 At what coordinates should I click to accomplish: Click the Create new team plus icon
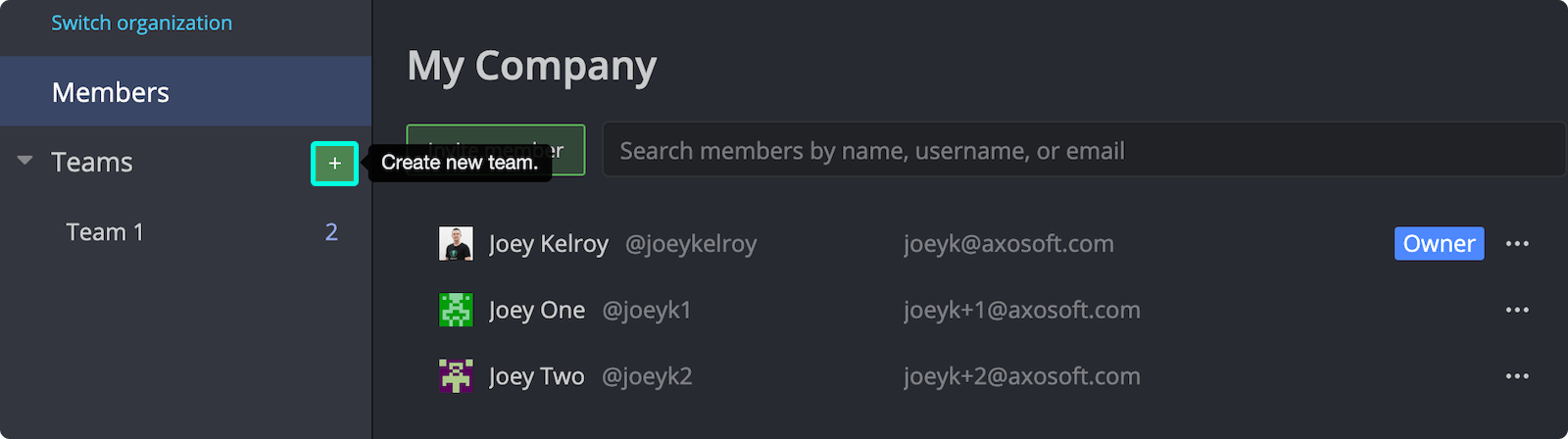[x=334, y=164]
